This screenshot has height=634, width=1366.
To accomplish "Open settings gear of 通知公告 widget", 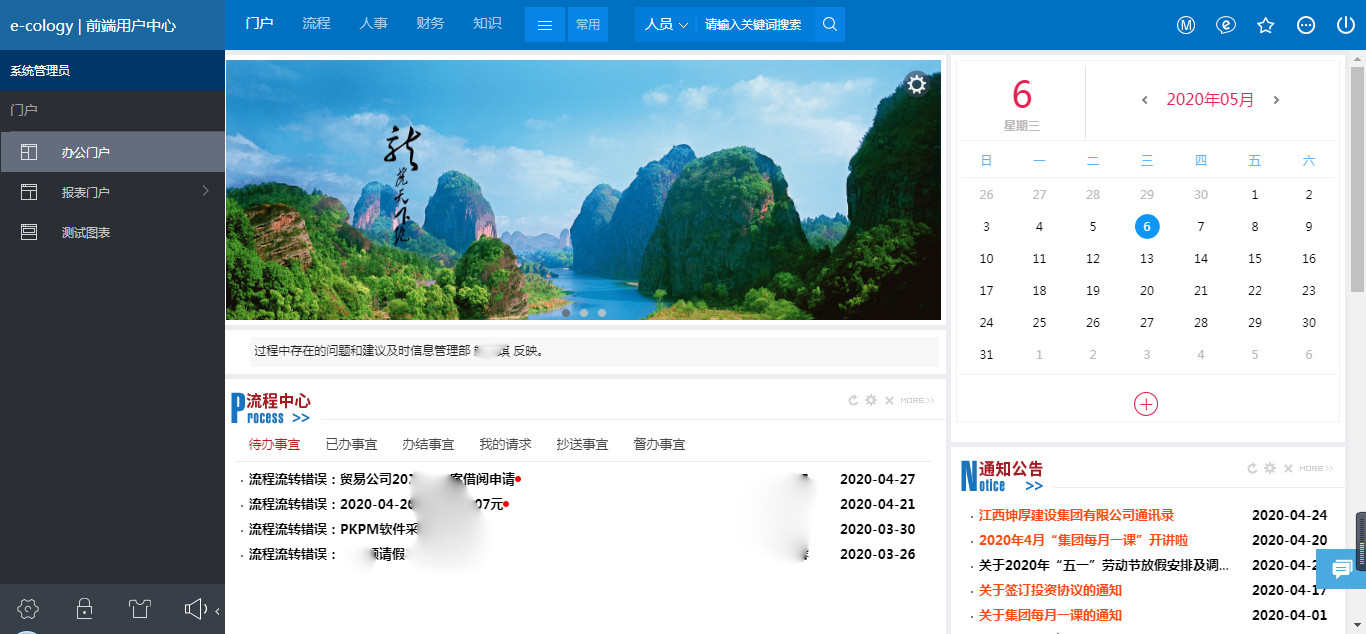I will pos(1270,468).
